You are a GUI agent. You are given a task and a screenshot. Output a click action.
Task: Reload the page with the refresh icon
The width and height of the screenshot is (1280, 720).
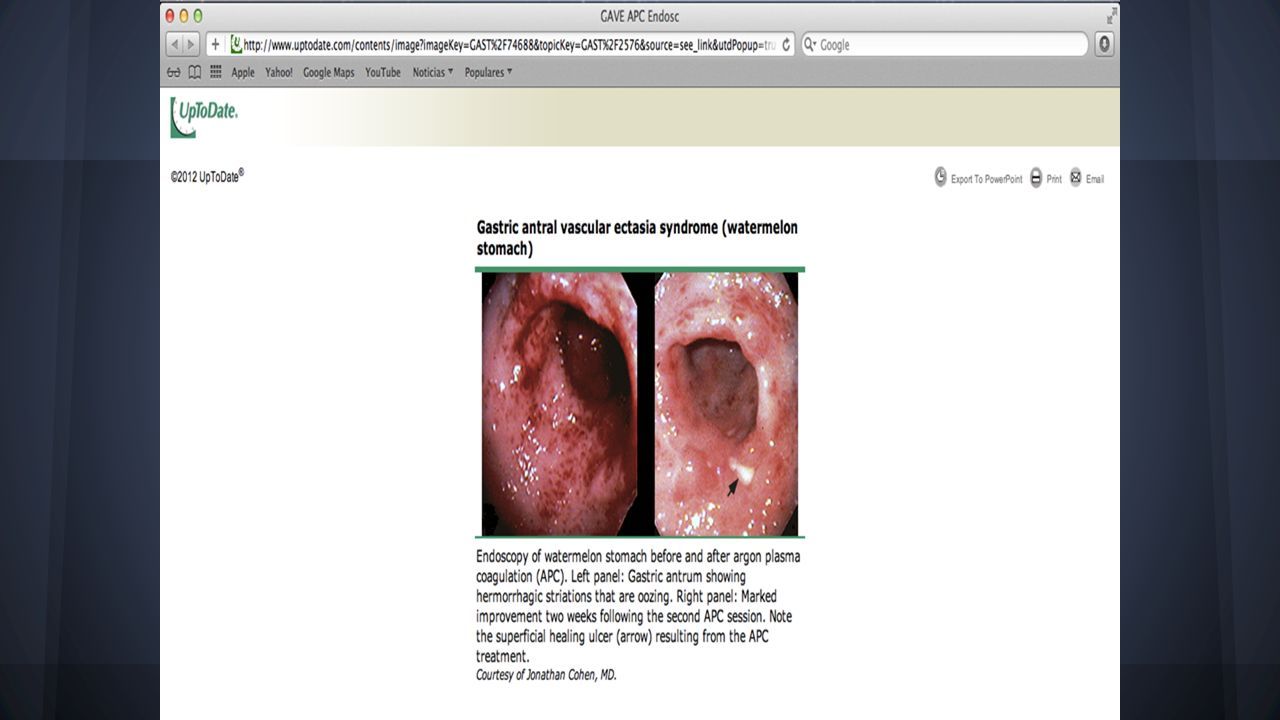click(786, 45)
